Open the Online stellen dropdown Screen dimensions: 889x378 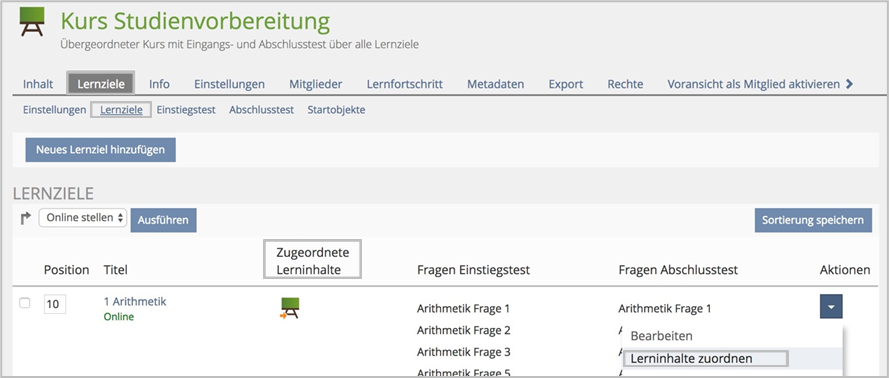coord(83,218)
